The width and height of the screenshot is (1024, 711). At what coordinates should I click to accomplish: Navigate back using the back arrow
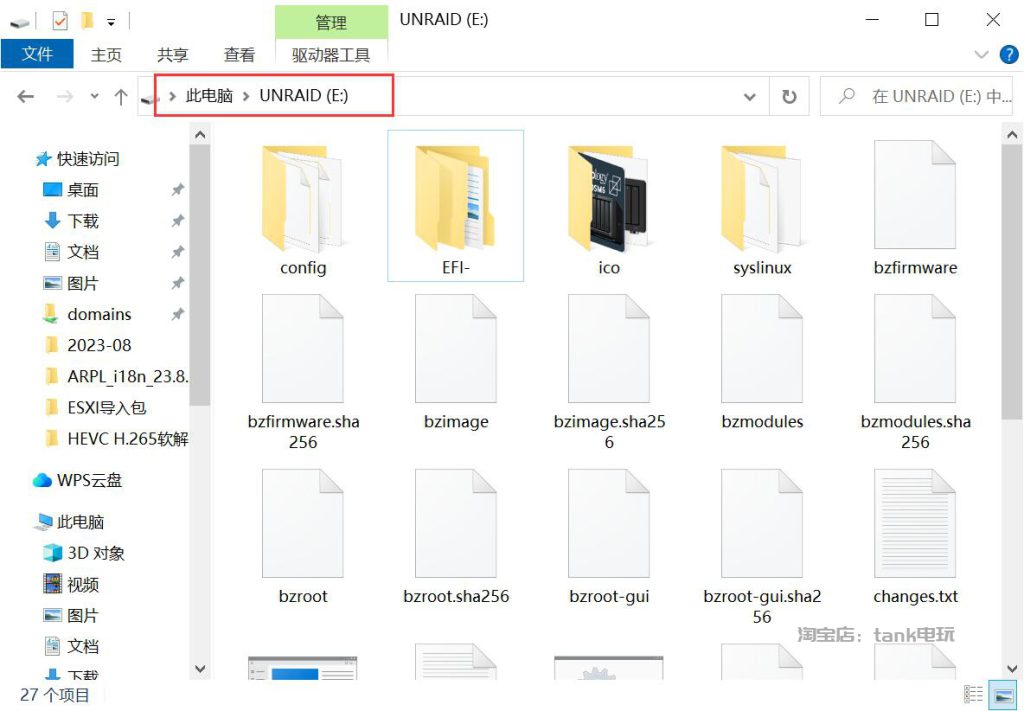coord(25,96)
